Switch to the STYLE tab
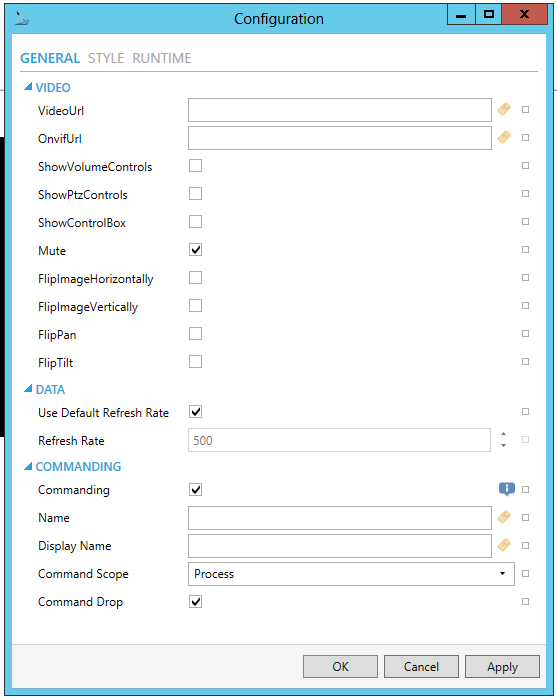The width and height of the screenshot is (557, 700). pyautogui.click(x=106, y=58)
